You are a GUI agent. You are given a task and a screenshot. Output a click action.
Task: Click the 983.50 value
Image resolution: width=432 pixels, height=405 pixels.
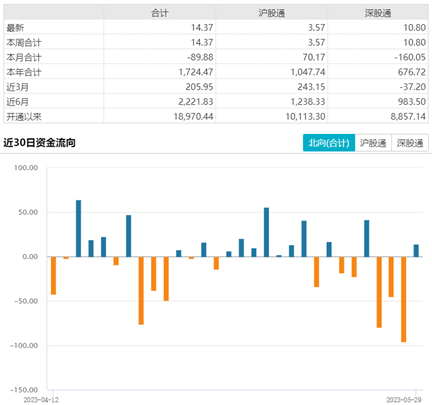(x=412, y=102)
